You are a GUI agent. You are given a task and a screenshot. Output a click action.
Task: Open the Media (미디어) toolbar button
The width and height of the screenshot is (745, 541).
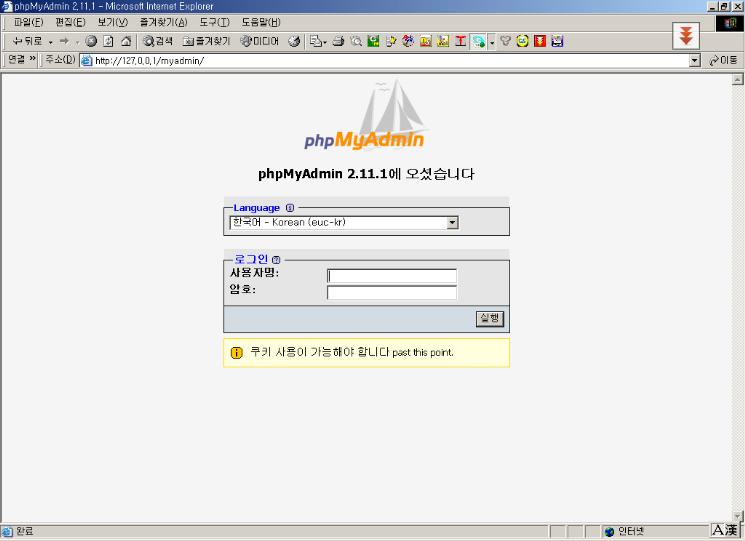(x=259, y=41)
